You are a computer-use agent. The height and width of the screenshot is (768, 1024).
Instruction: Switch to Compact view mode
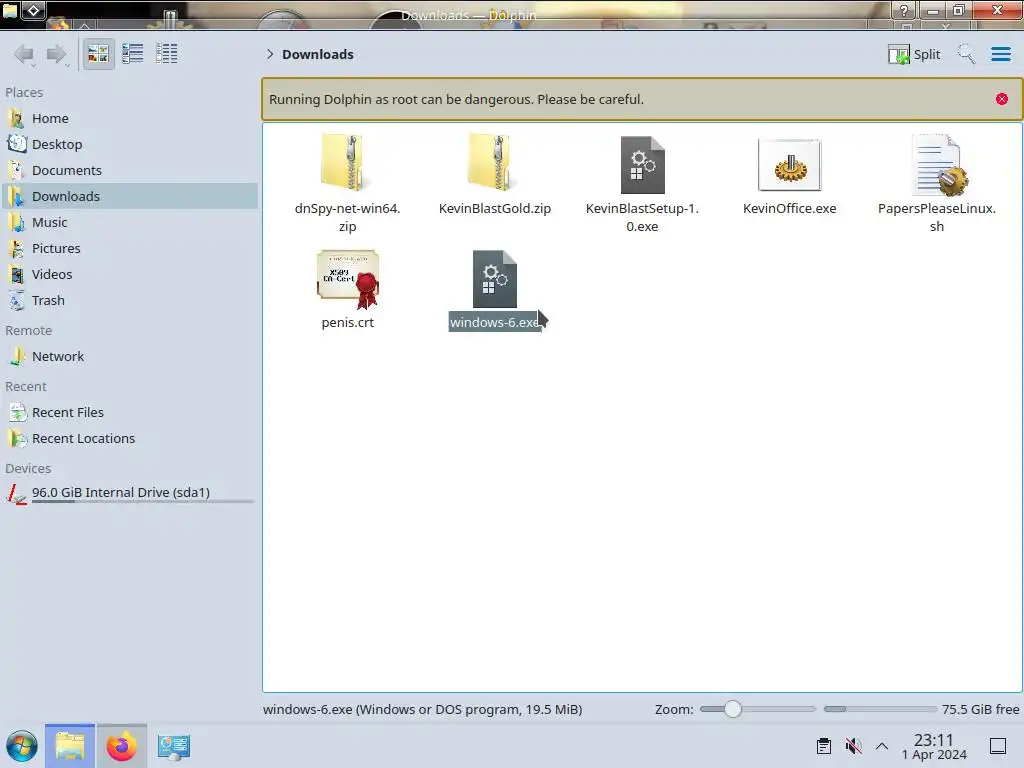coord(133,54)
